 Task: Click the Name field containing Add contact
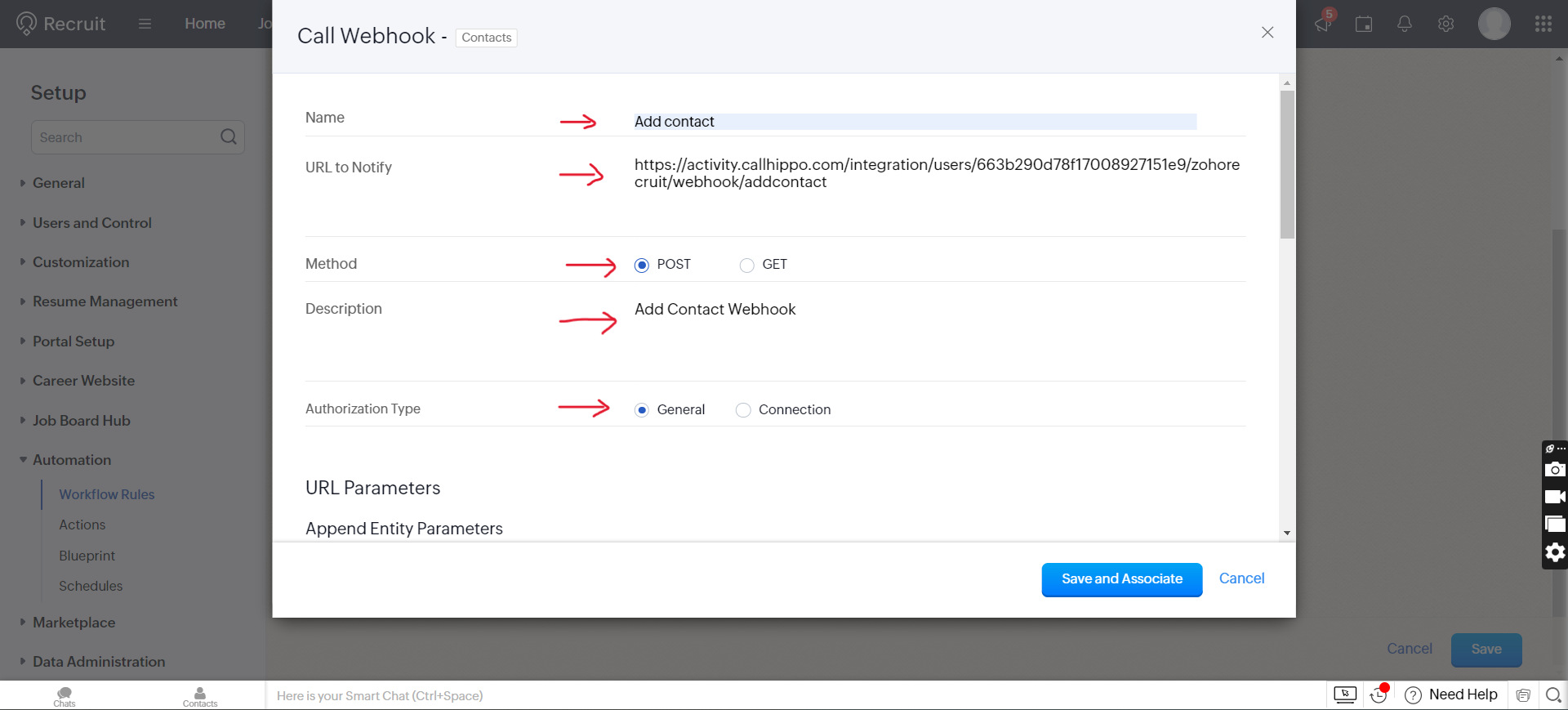point(915,122)
